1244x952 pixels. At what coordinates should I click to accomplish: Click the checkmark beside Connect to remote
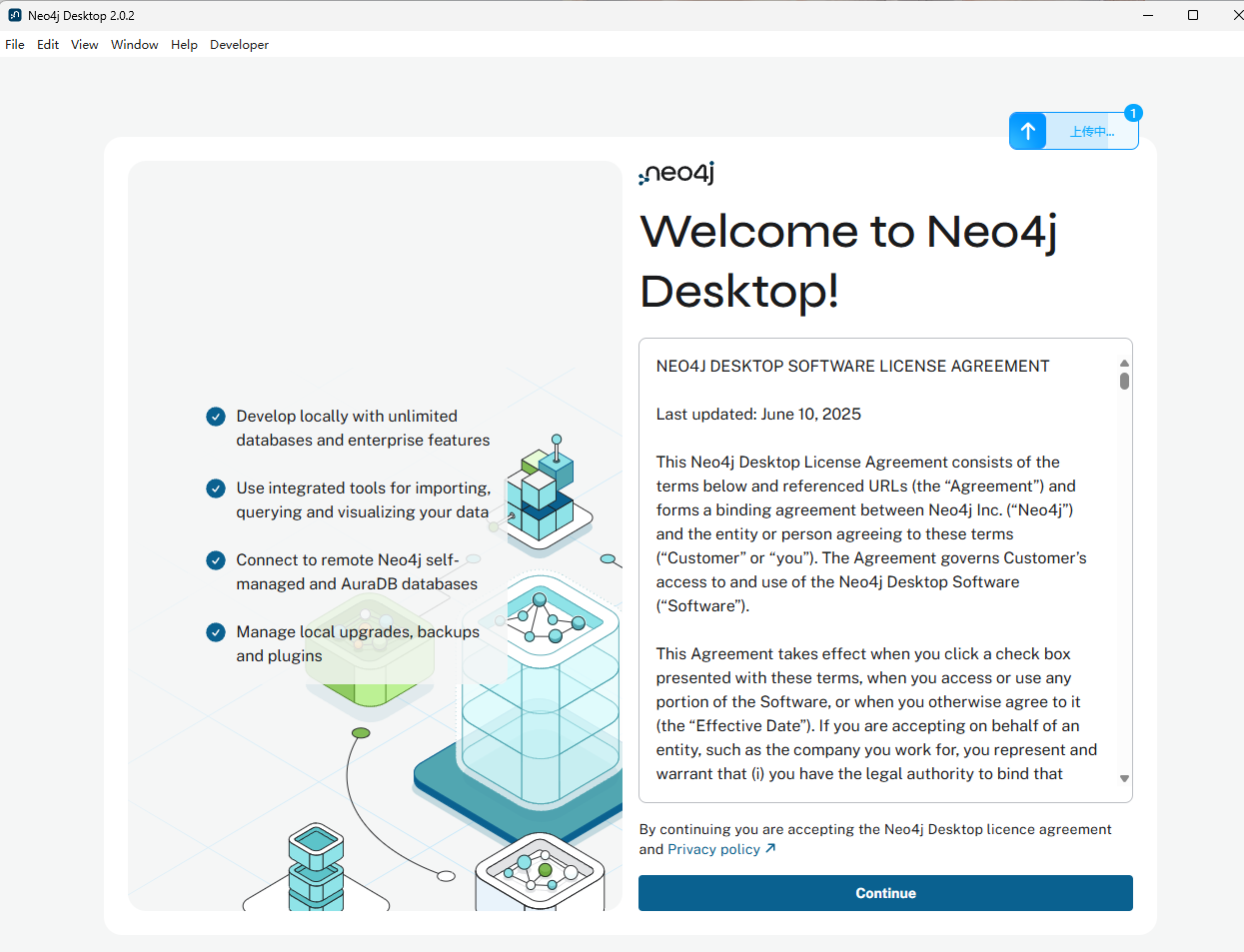pyautogui.click(x=216, y=560)
